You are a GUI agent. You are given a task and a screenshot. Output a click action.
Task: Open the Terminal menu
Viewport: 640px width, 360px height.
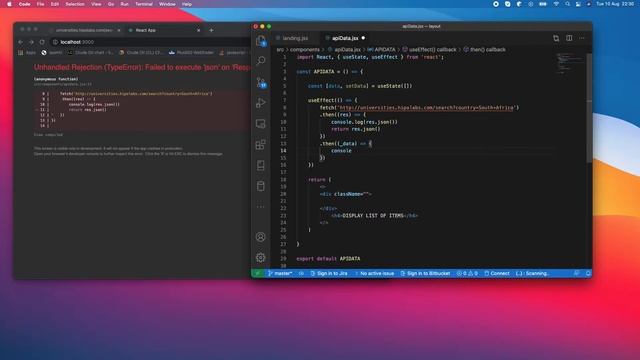click(144, 4)
